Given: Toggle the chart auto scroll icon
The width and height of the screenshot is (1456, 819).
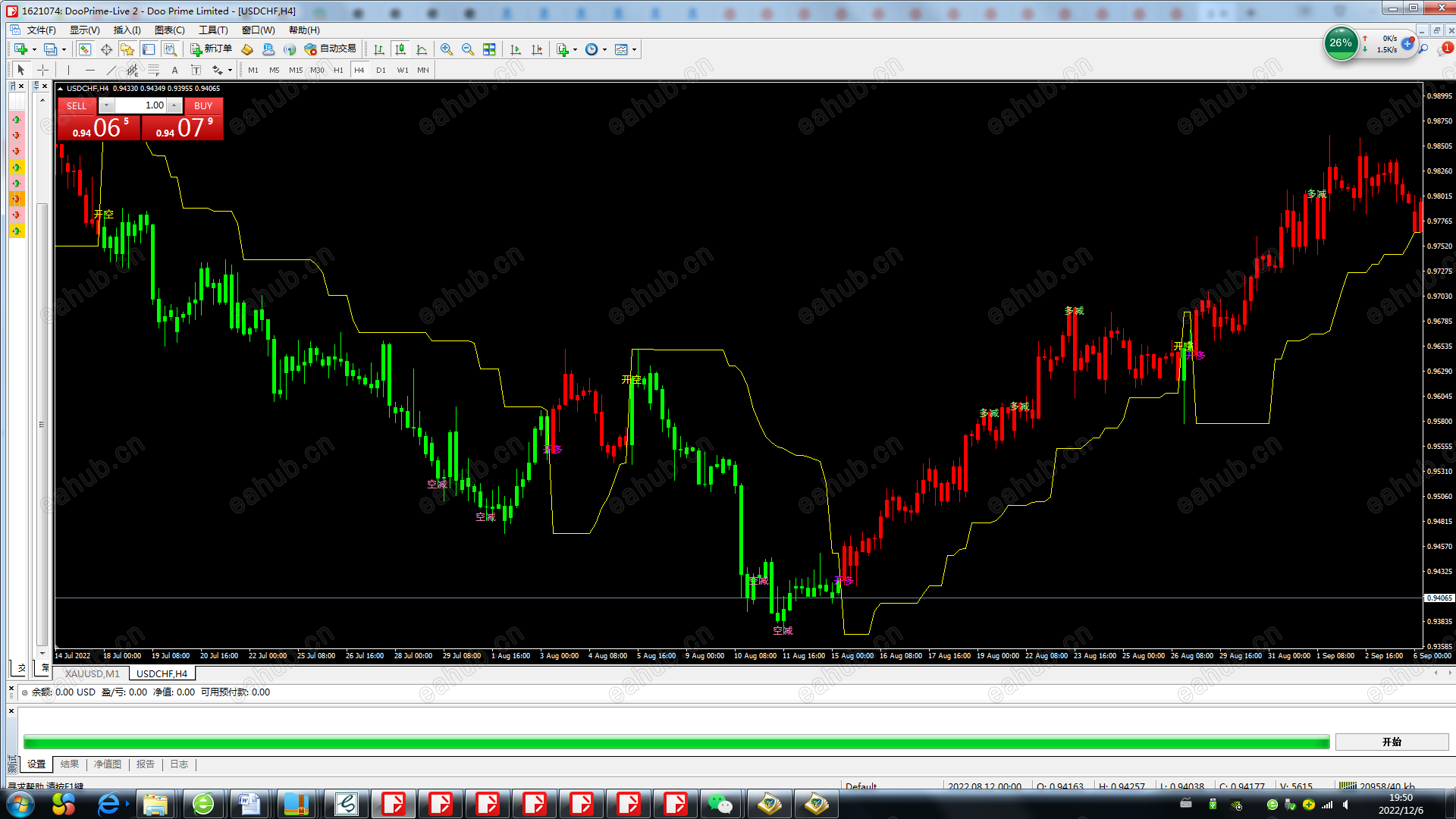Looking at the screenshot, I should [516, 49].
